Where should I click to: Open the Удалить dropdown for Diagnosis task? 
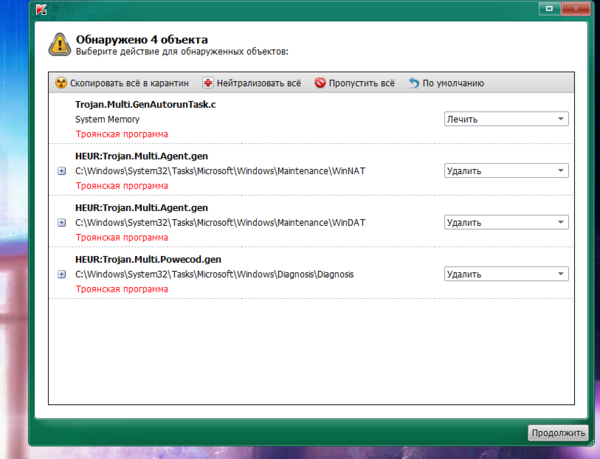[506, 274]
